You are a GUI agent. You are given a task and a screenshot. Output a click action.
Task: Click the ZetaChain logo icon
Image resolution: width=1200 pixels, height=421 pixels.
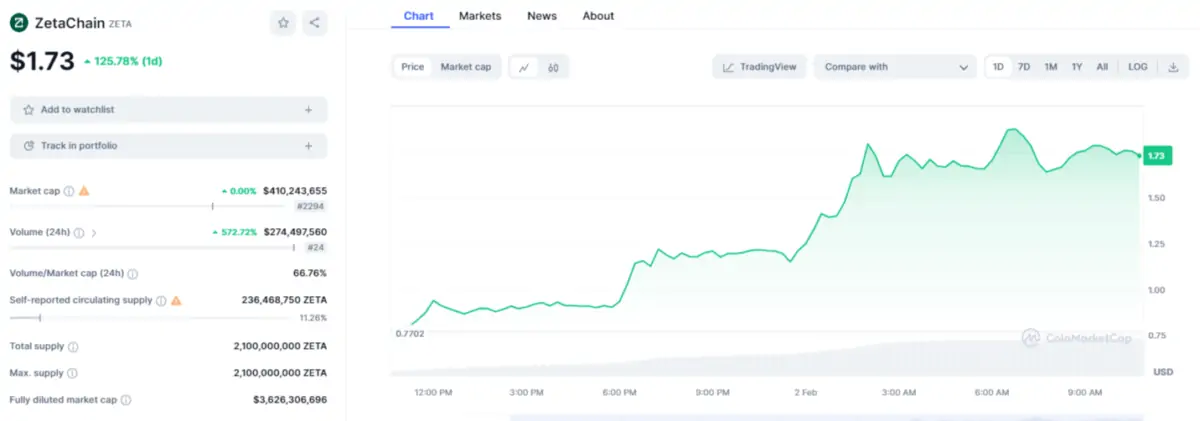pos(20,22)
